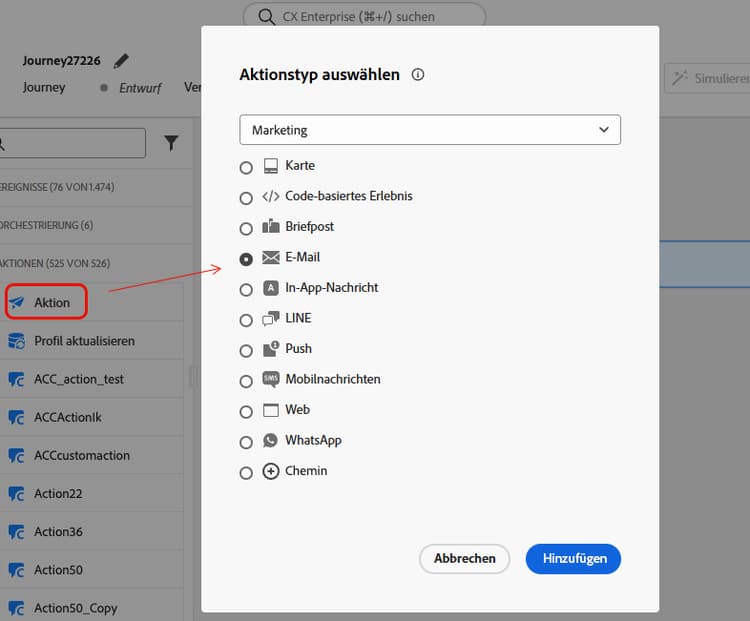Click the pencil icon to rename Journey27226
The image size is (750, 621).
(x=121, y=61)
